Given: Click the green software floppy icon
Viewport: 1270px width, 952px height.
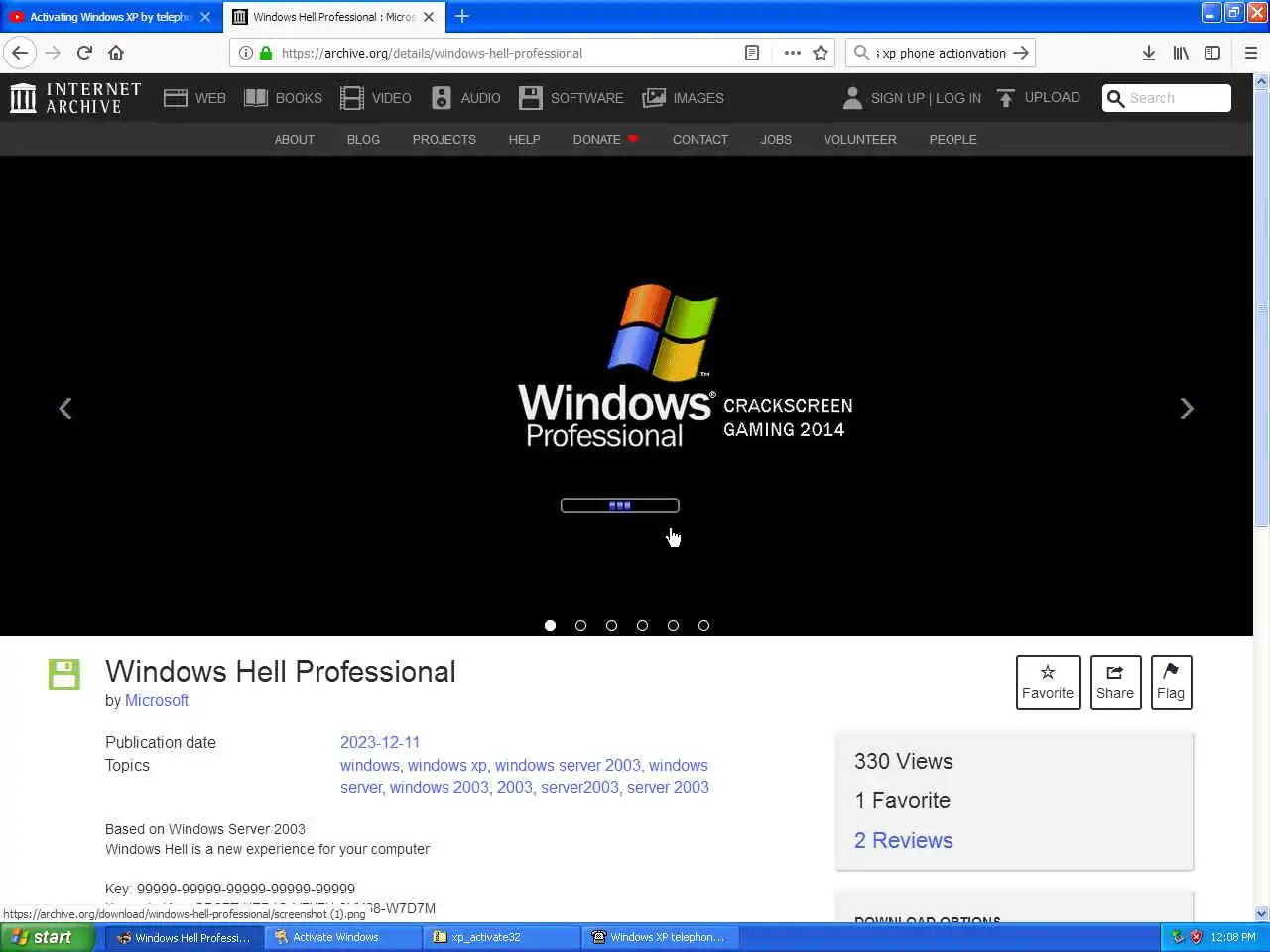Looking at the screenshot, I should (x=64, y=674).
